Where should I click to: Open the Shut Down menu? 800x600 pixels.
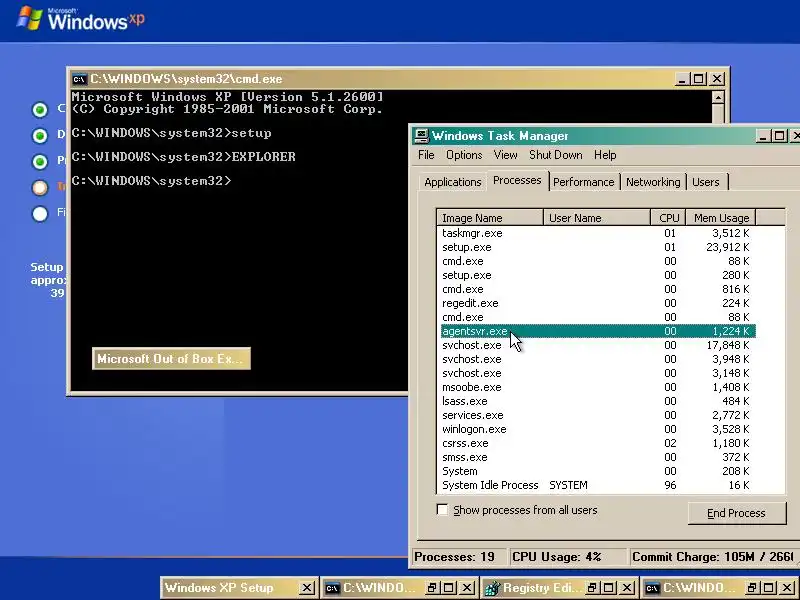click(556, 155)
